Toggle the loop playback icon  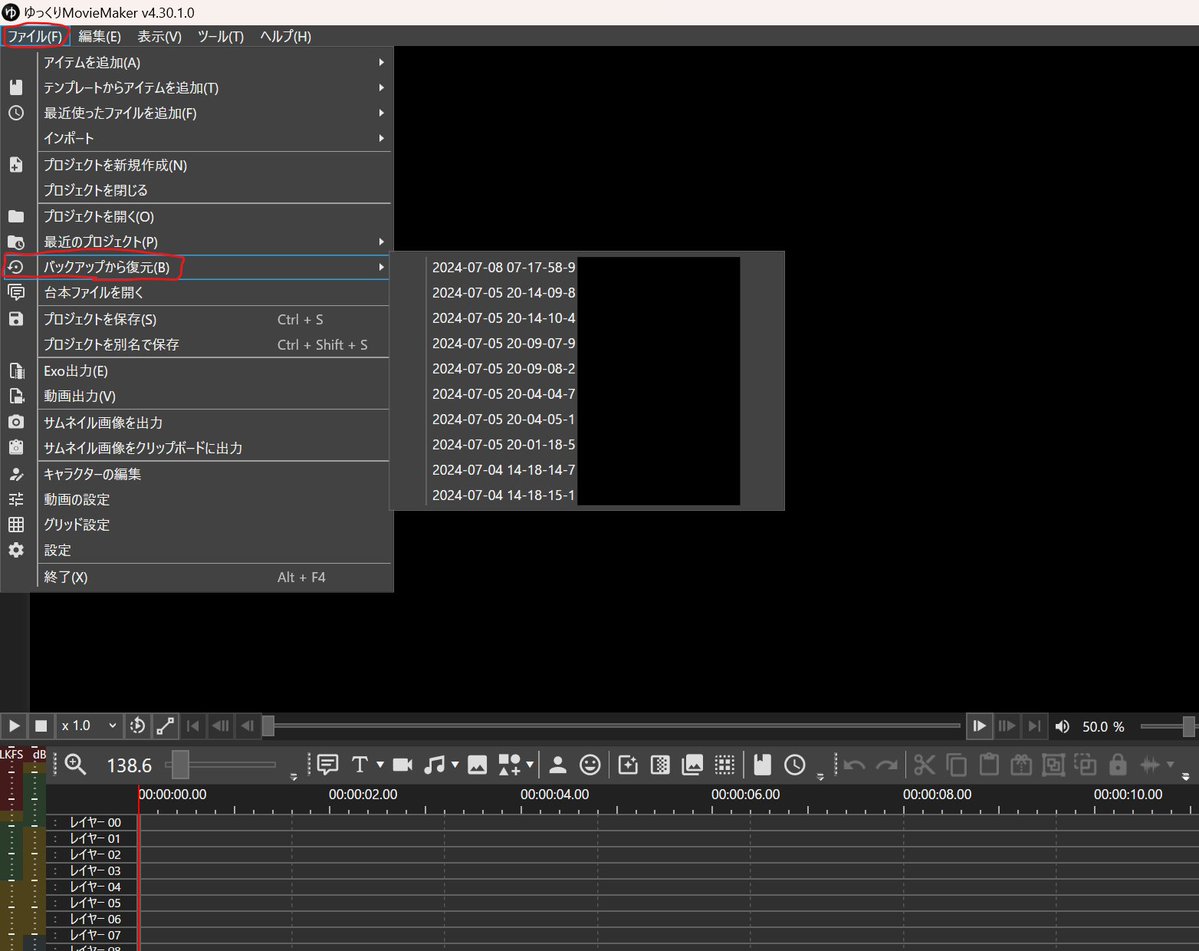[138, 725]
